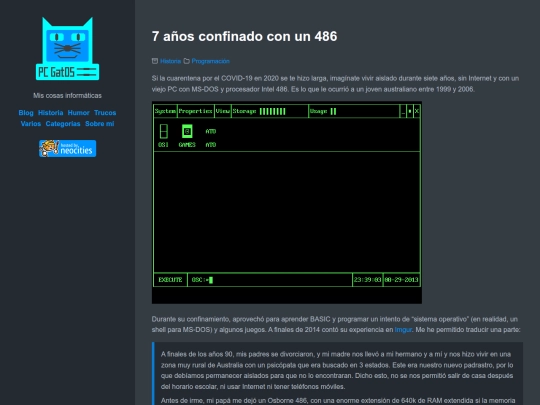Visit the Sobre mí page
Screen dimensions: 540x405
(100, 124)
